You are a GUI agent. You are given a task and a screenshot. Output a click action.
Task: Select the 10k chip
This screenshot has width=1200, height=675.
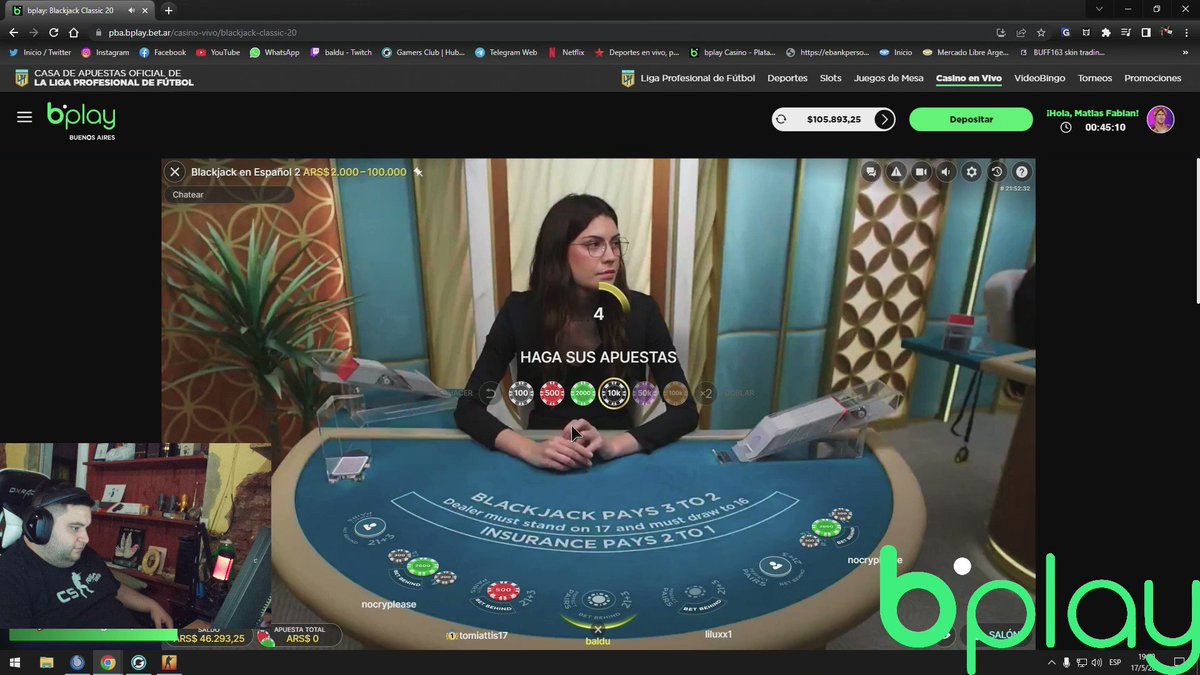614,394
